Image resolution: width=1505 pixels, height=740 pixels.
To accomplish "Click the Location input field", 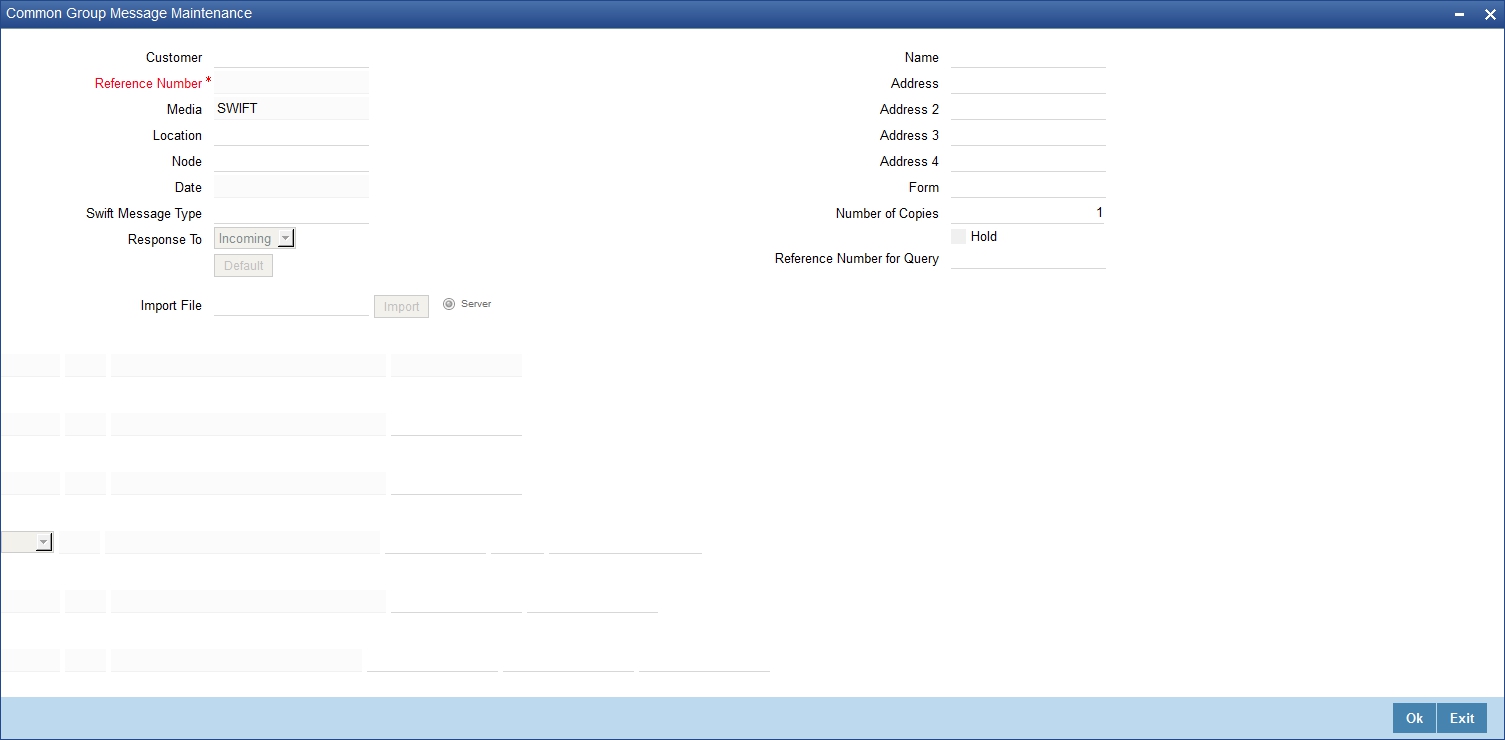I will click(x=291, y=135).
